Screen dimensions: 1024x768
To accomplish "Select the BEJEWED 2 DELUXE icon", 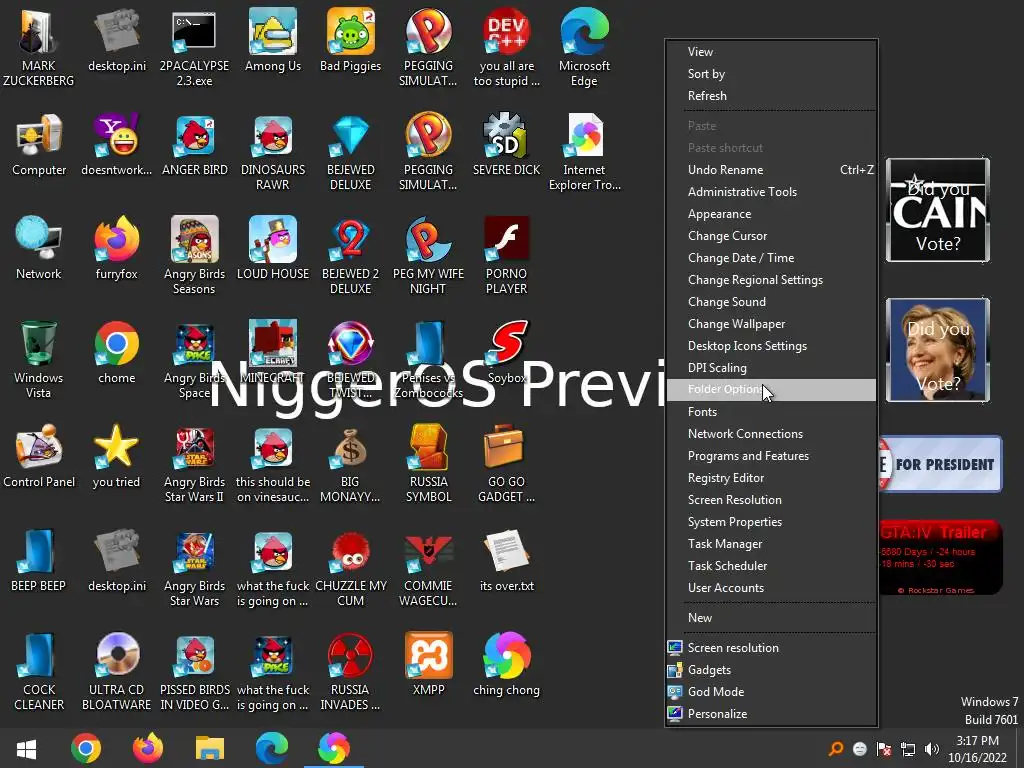I will pos(351,255).
